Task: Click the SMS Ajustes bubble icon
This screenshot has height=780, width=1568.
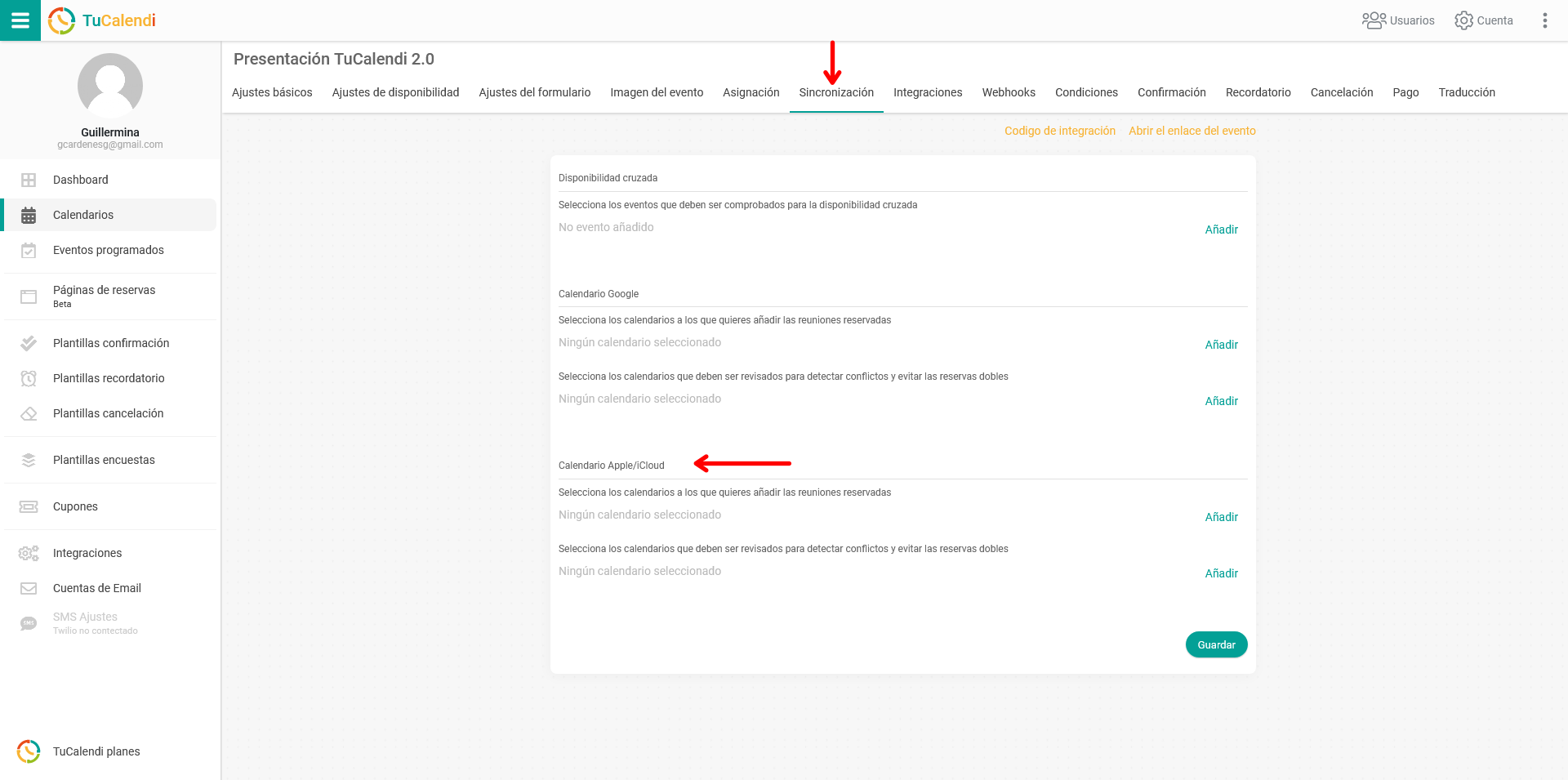Action: [29, 623]
